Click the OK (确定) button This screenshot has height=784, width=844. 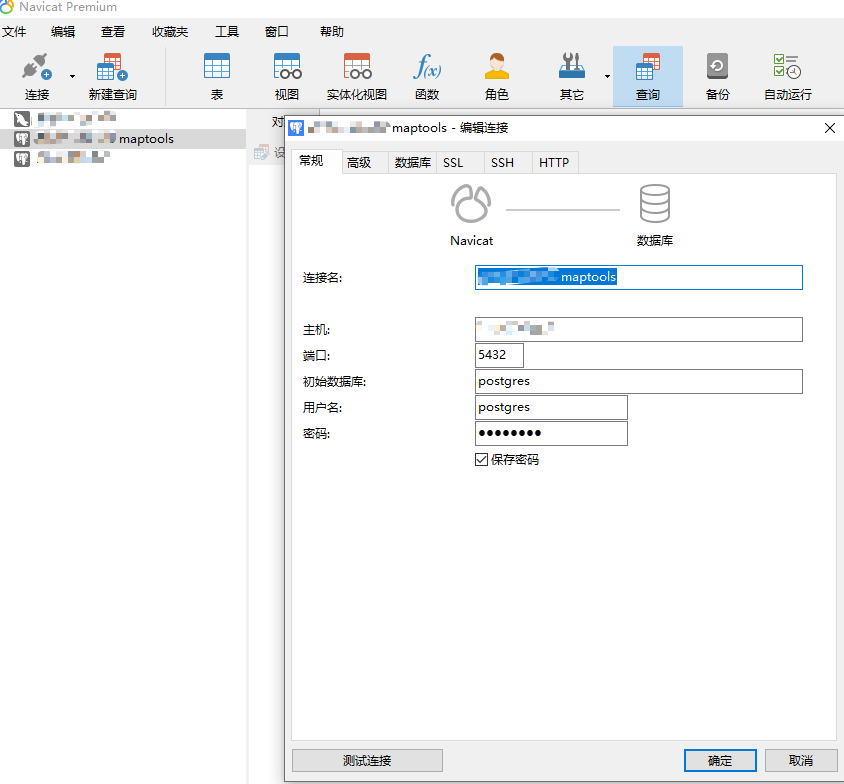point(720,760)
